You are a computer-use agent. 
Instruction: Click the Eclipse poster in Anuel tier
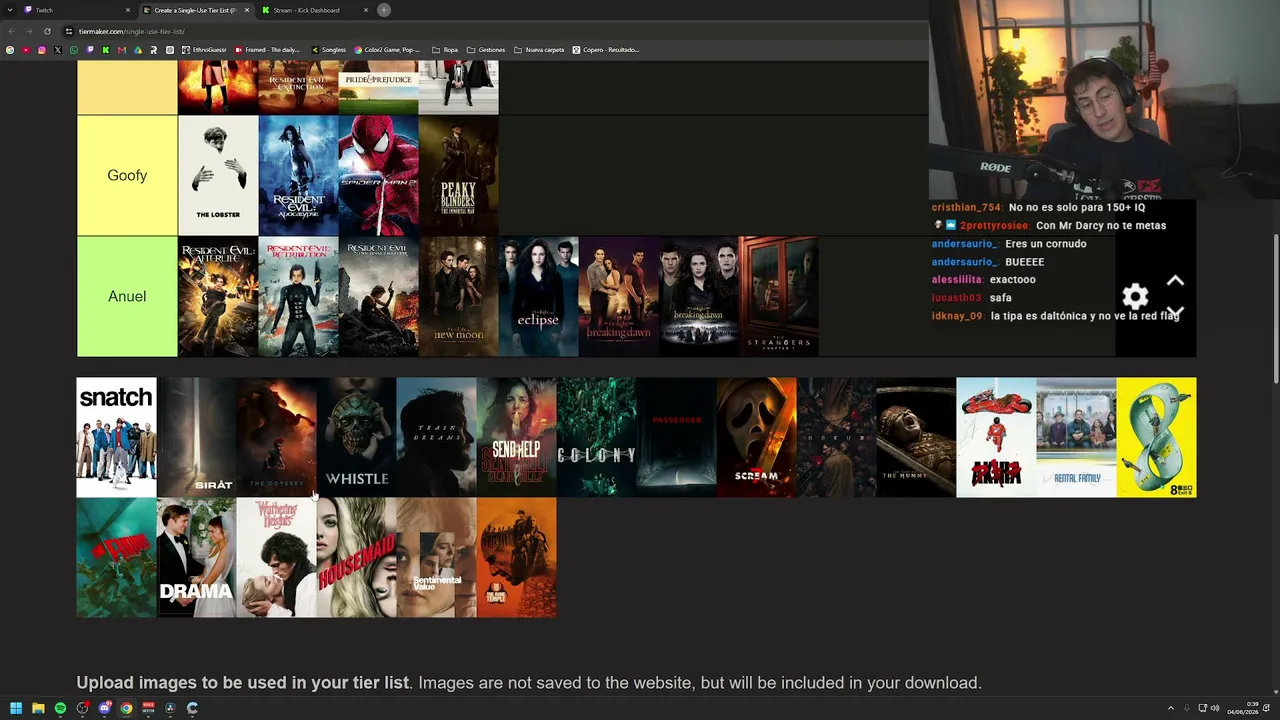tap(538, 296)
